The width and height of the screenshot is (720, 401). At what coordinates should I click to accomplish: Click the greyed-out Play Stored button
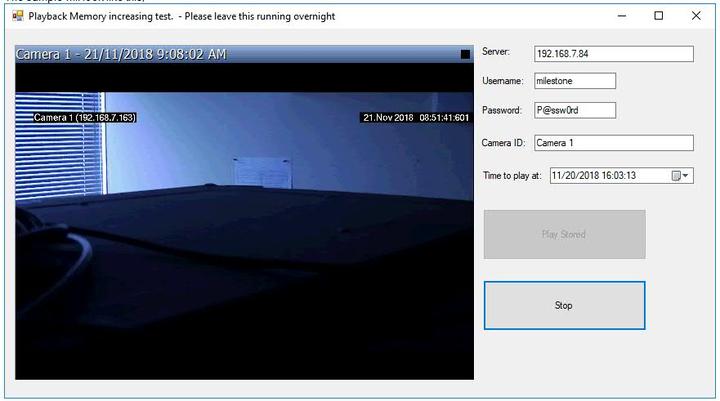pos(564,234)
